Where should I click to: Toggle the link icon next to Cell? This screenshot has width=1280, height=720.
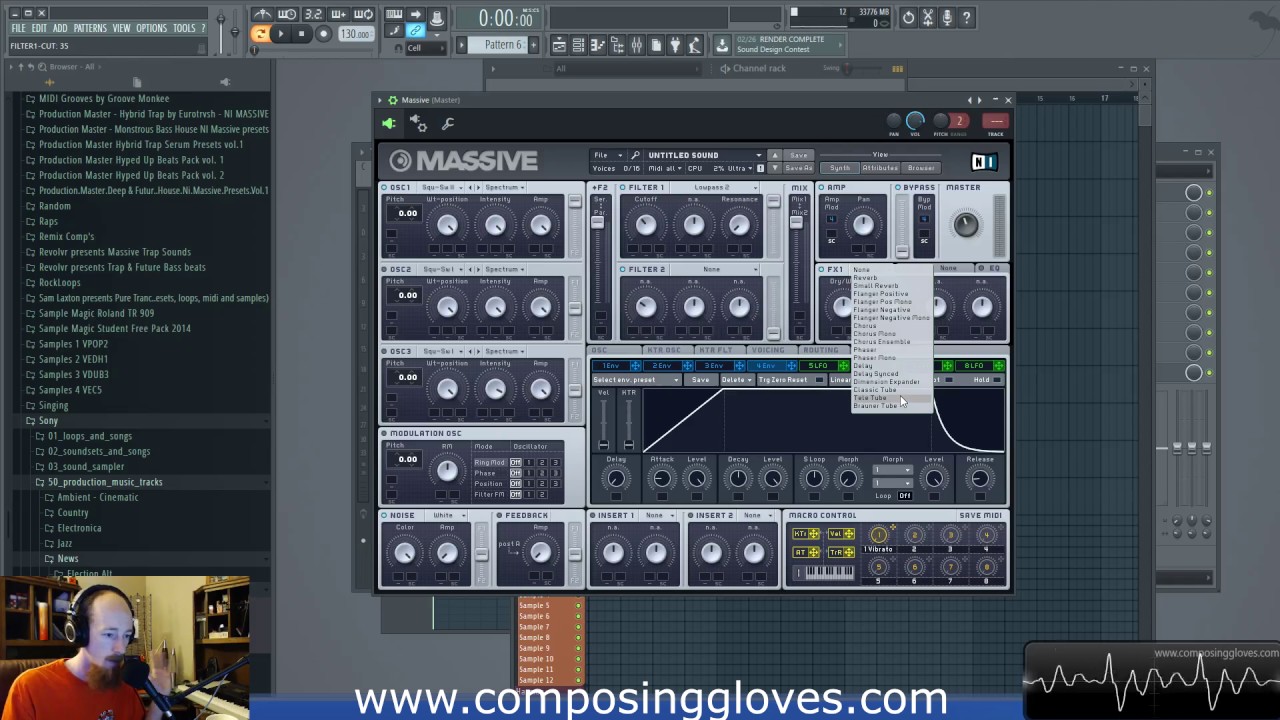click(416, 31)
